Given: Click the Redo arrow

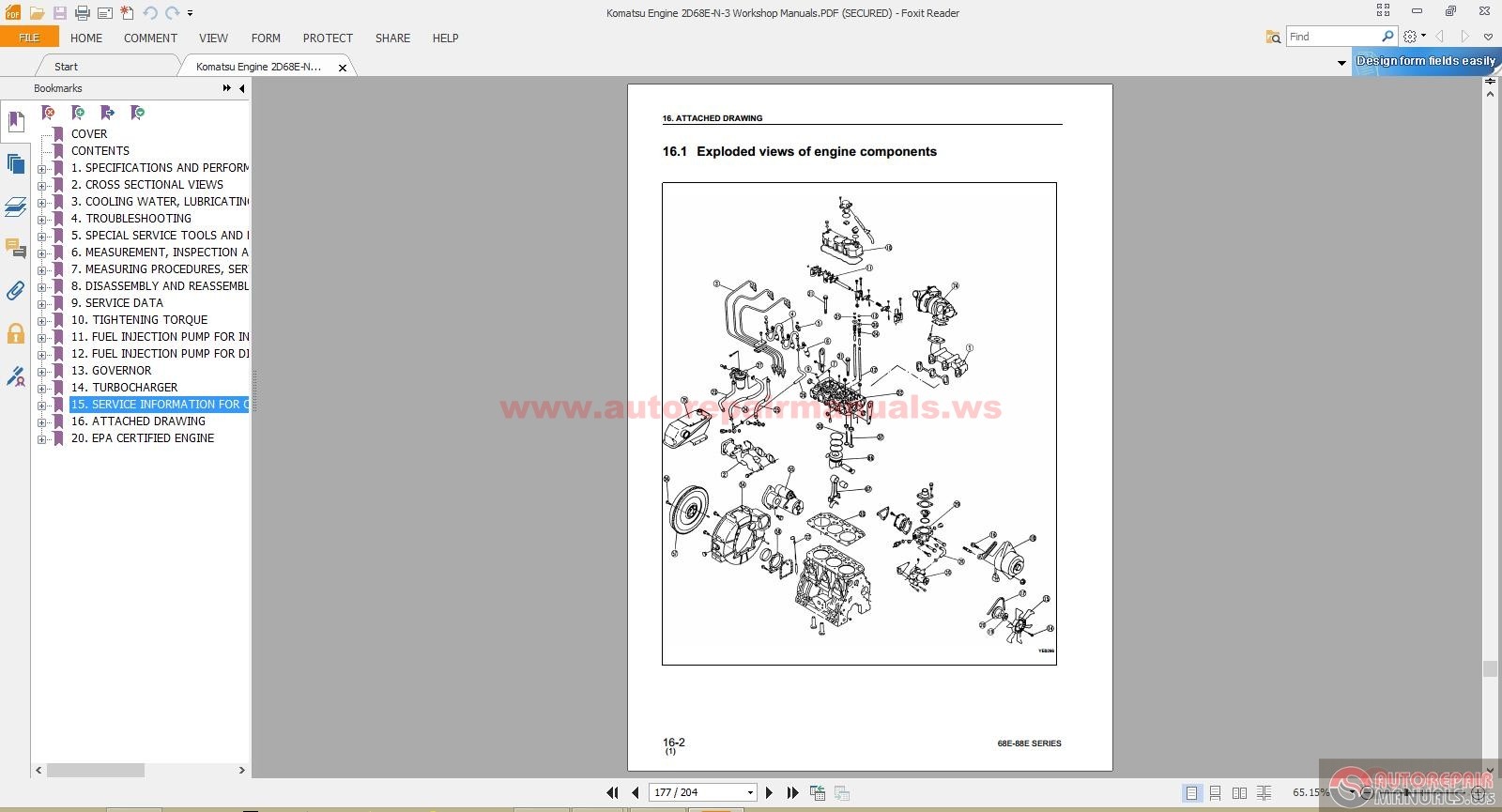Looking at the screenshot, I should point(172,13).
